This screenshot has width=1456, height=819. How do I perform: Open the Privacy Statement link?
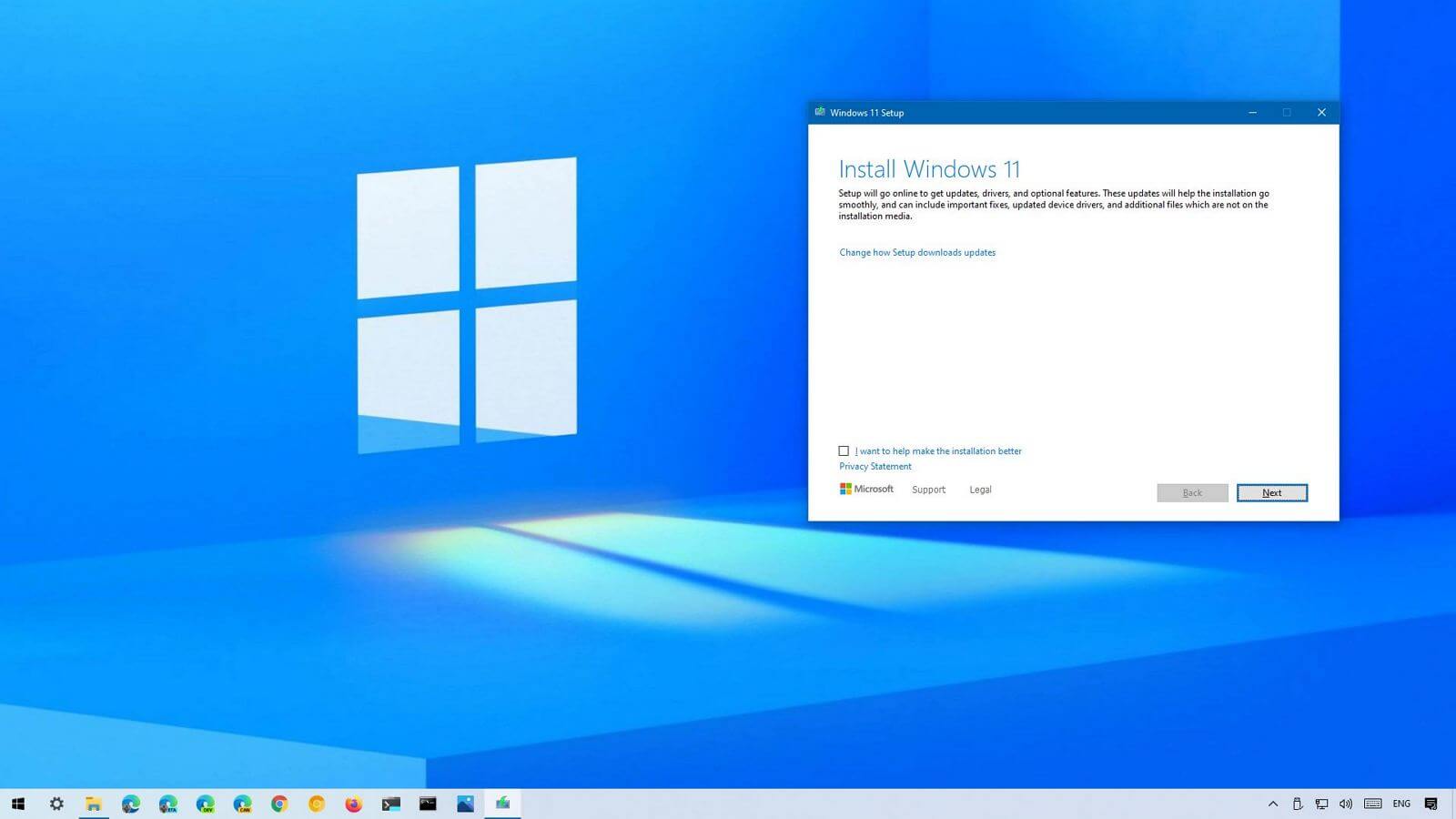point(875,467)
